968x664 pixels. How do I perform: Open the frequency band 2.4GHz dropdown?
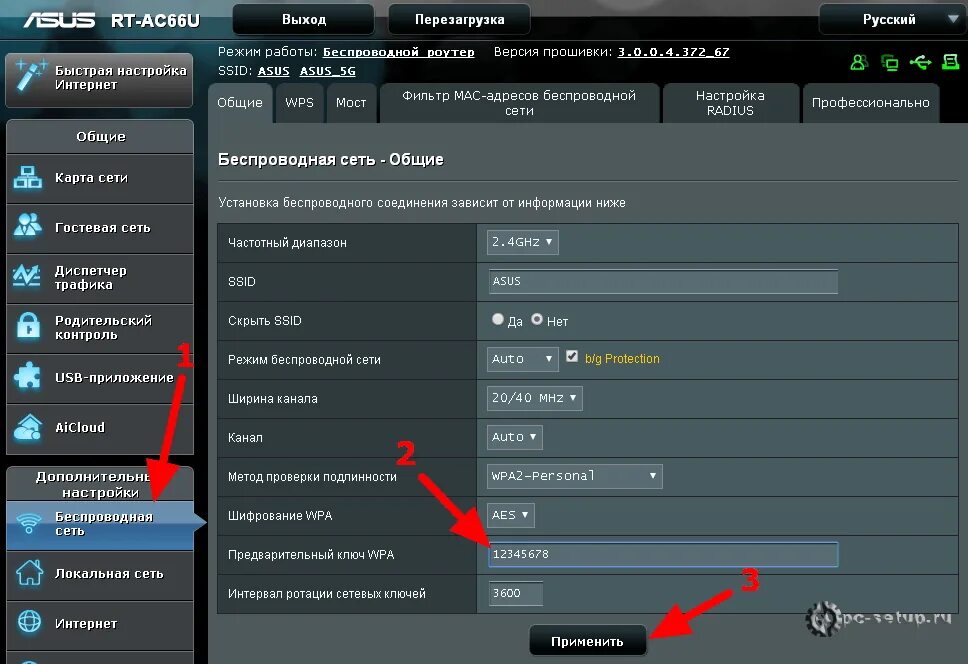click(x=522, y=242)
